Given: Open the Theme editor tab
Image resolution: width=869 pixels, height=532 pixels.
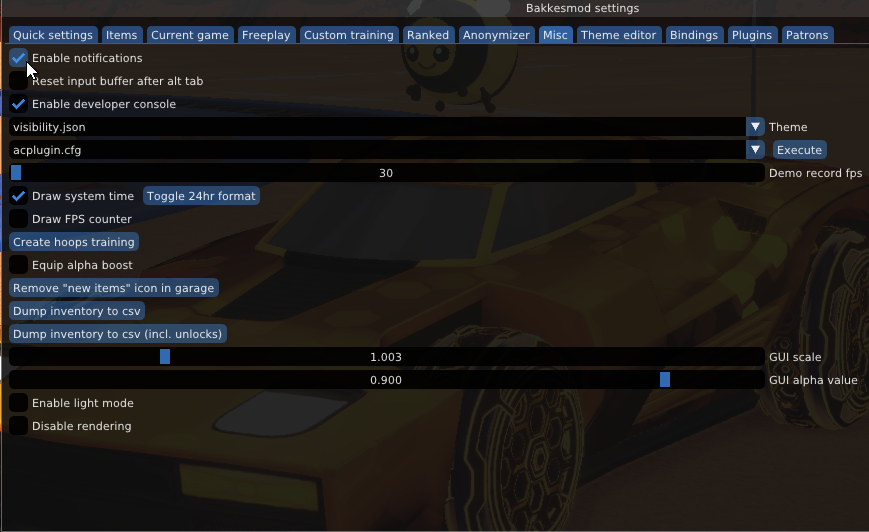Looking at the screenshot, I should coord(618,35).
